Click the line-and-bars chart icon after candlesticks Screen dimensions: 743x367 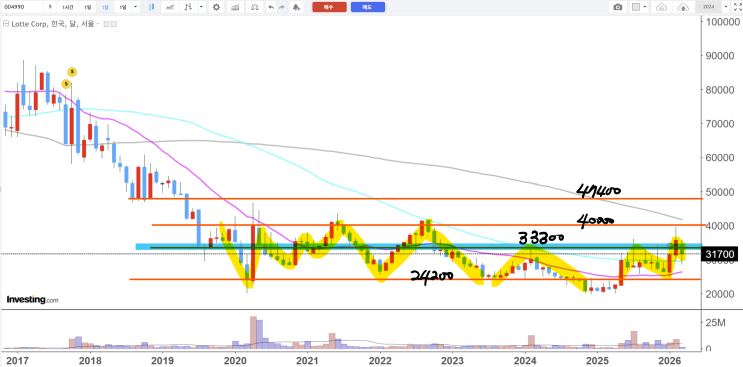click(x=170, y=7)
